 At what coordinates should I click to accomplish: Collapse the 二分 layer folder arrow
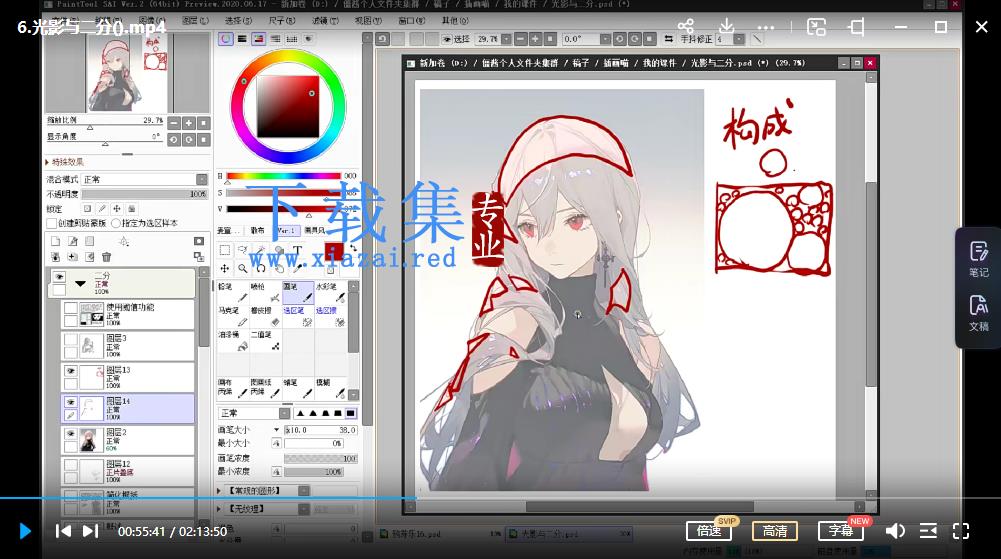(x=80, y=283)
